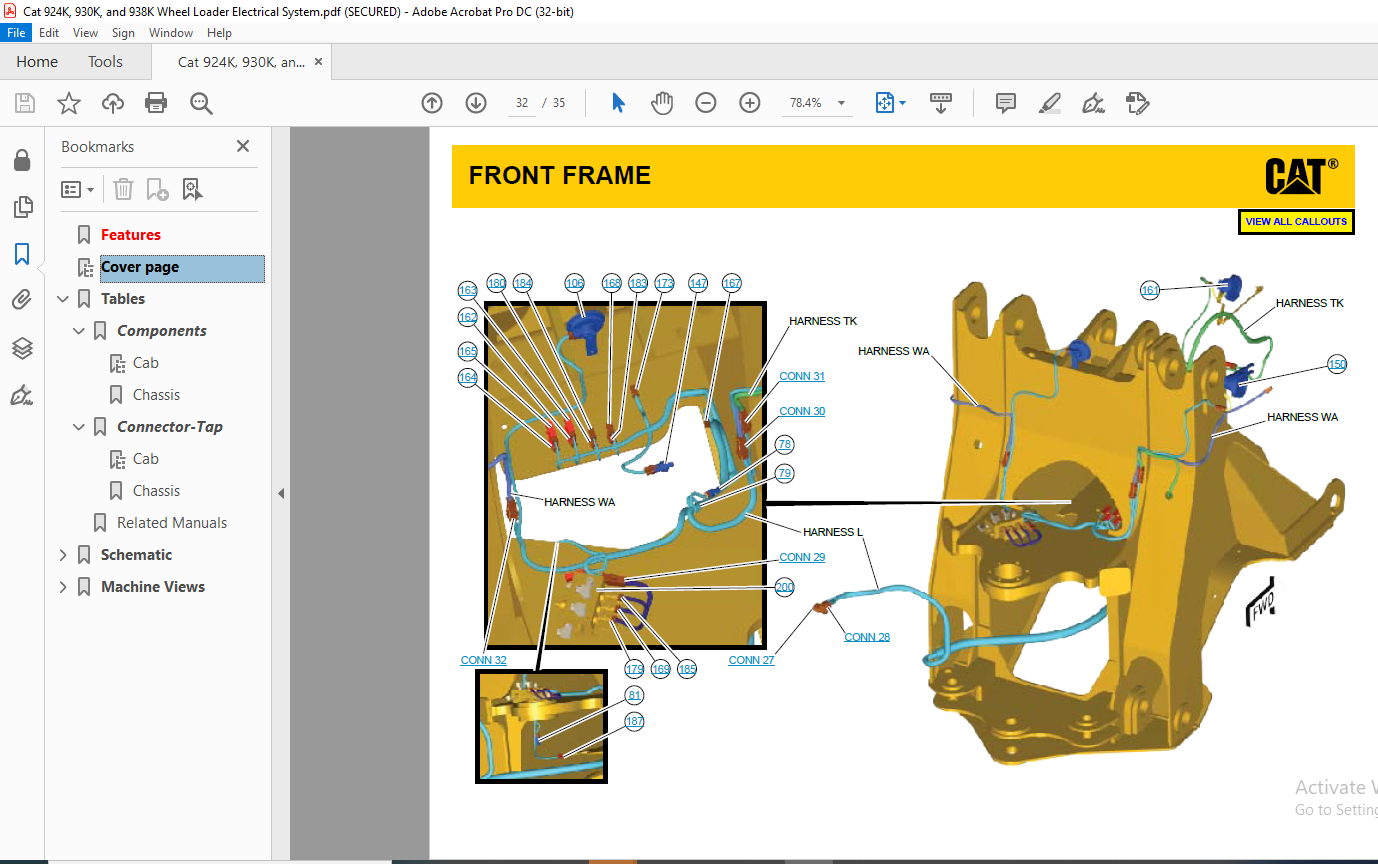Go to previous page arrow
The width and height of the screenshot is (1378, 864).
(x=432, y=103)
